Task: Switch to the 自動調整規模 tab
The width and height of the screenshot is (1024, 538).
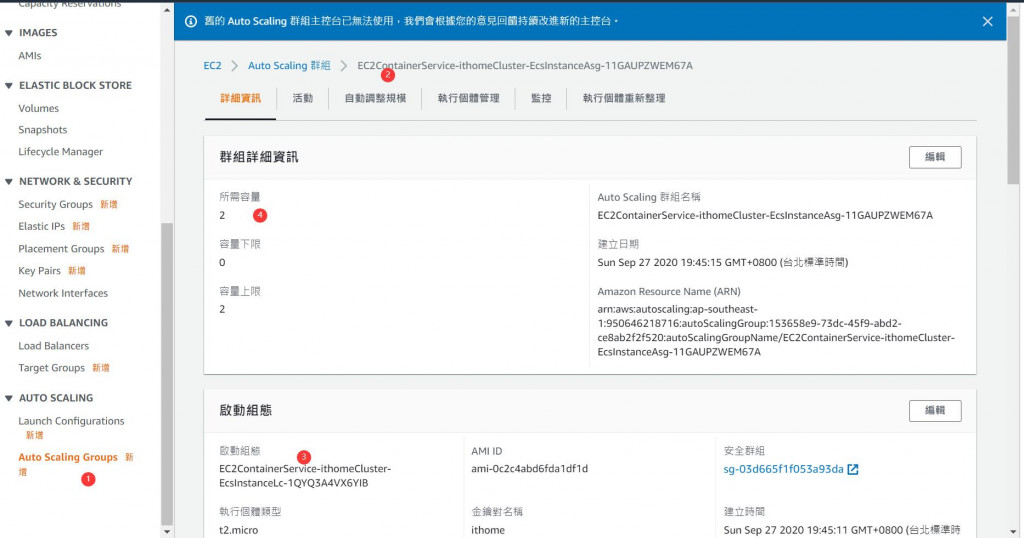Action: point(376,99)
